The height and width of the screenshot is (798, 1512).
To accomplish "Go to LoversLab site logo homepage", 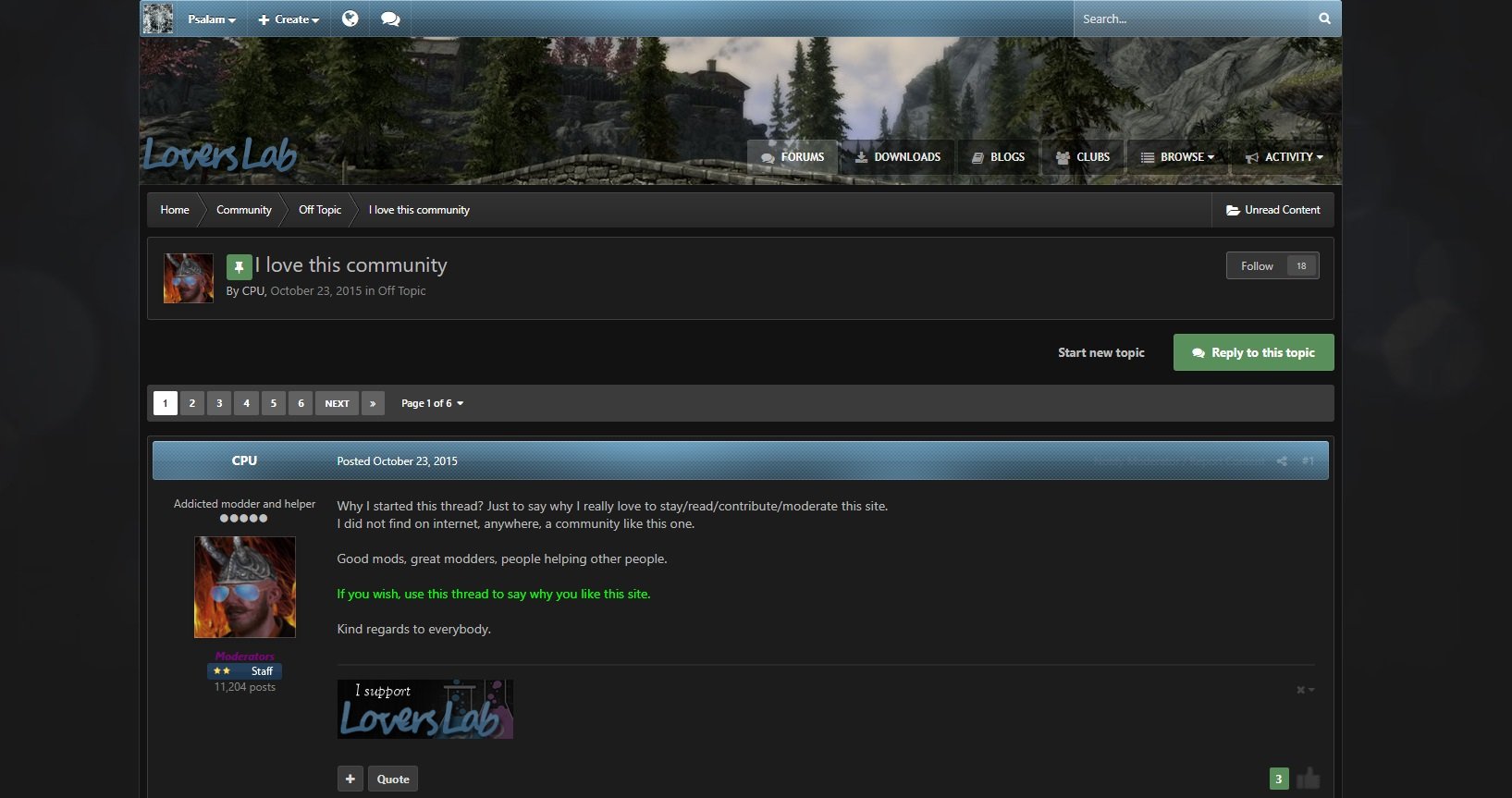I will [220, 155].
